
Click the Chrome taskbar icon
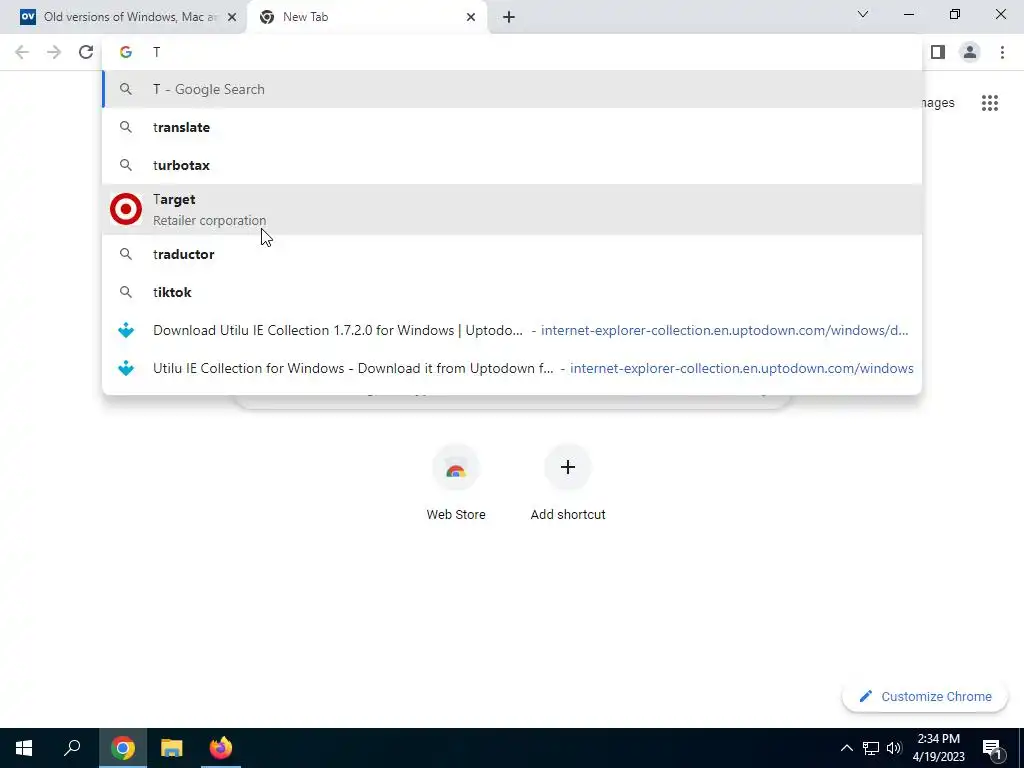click(123, 748)
